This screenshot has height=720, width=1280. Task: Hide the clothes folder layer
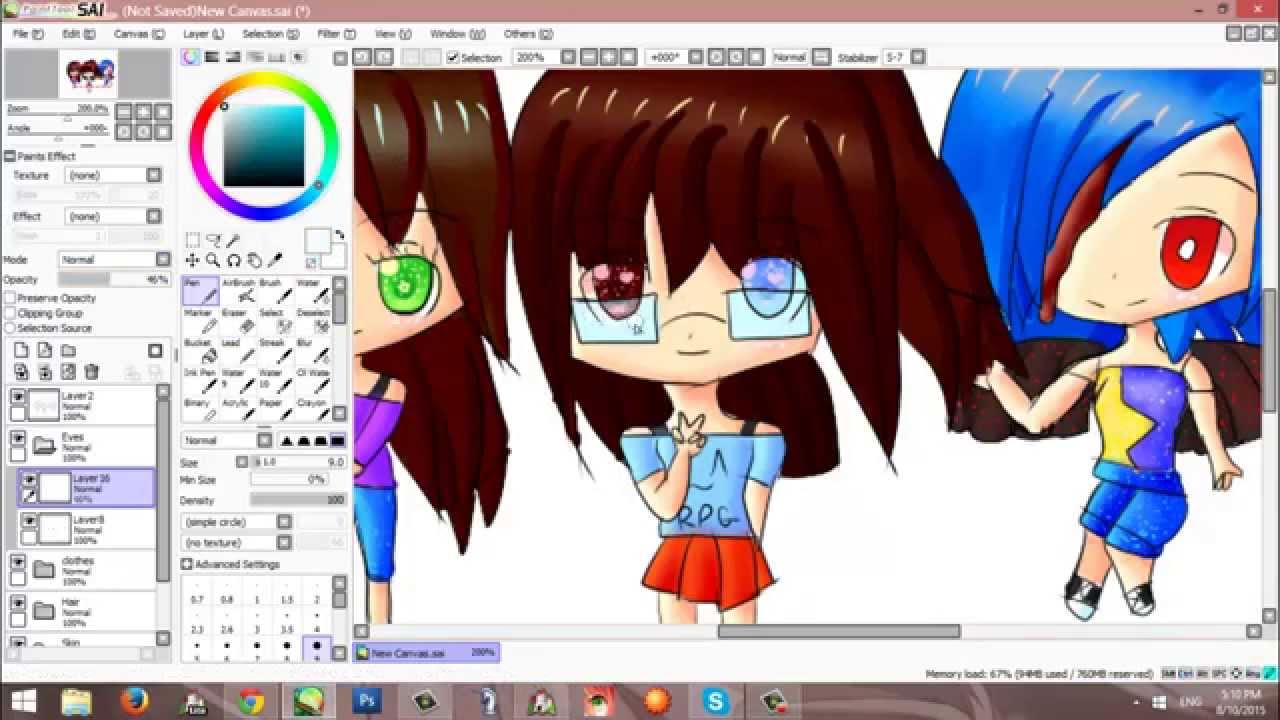pyautogui.click(x=18, y=562)
